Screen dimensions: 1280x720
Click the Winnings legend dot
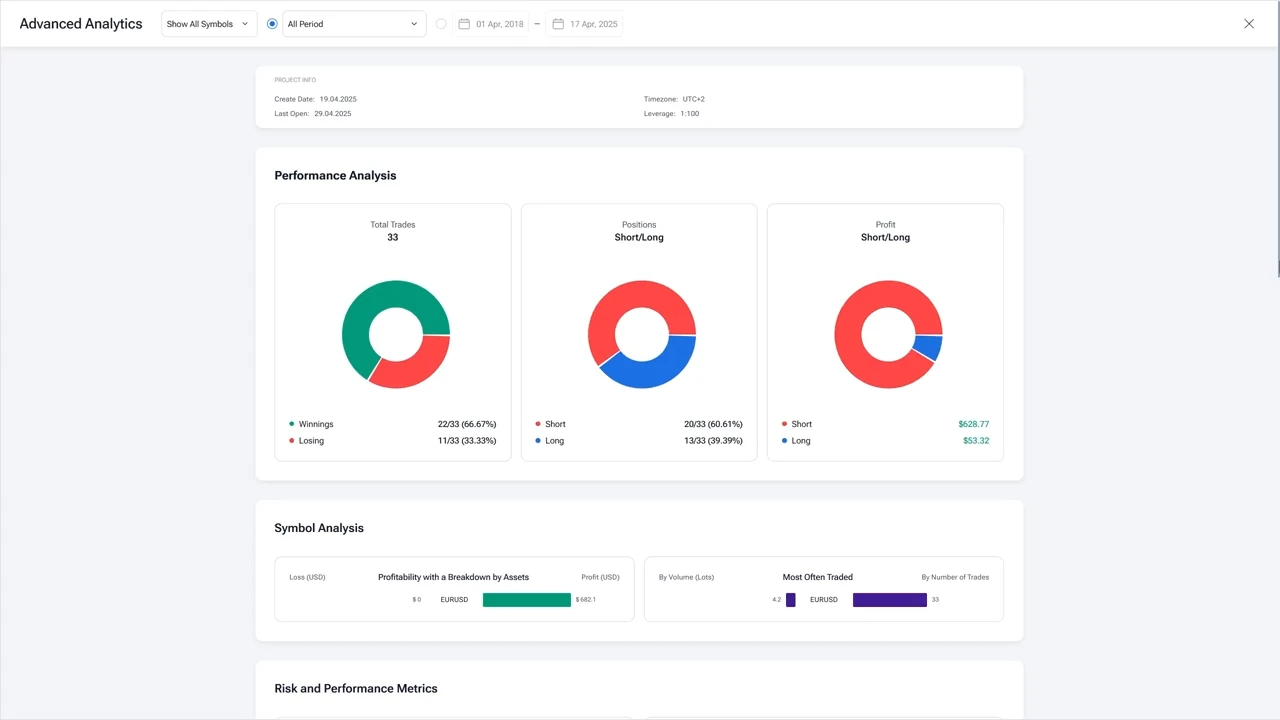(x=292, y=424)
